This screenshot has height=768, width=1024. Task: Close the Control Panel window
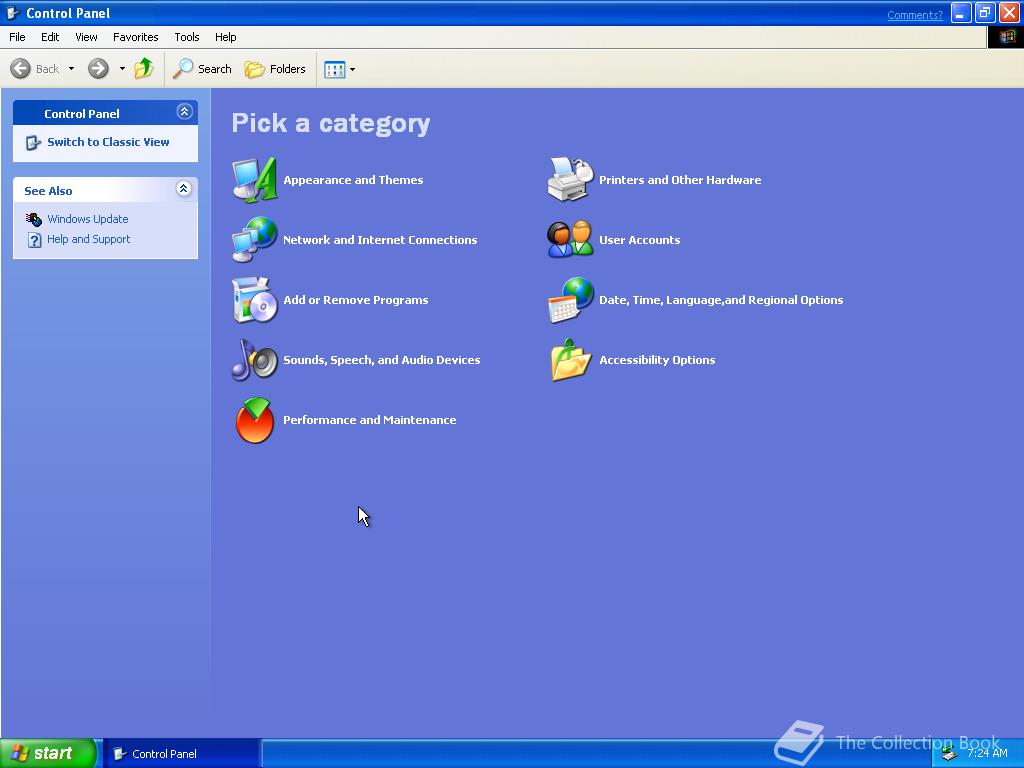click(x=1010, y=13)
